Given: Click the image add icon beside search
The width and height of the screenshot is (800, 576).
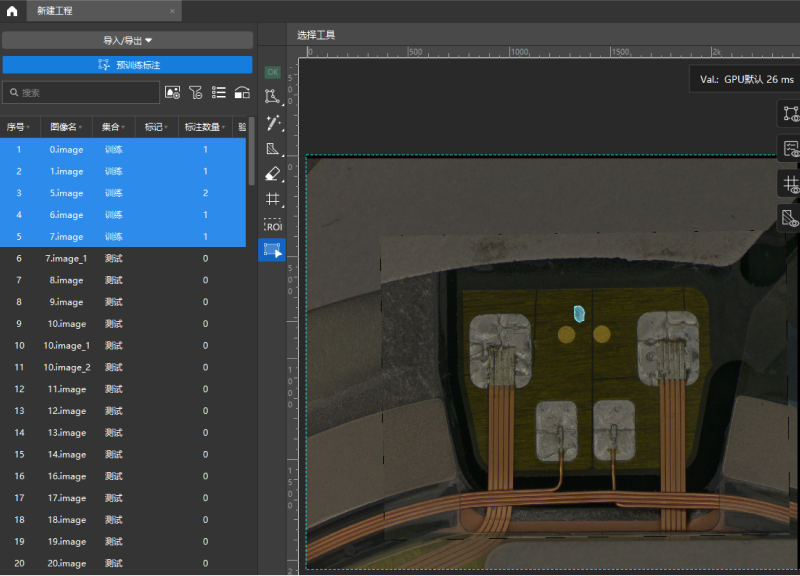Looking at the screenshot, I should [x=172, y=92].
